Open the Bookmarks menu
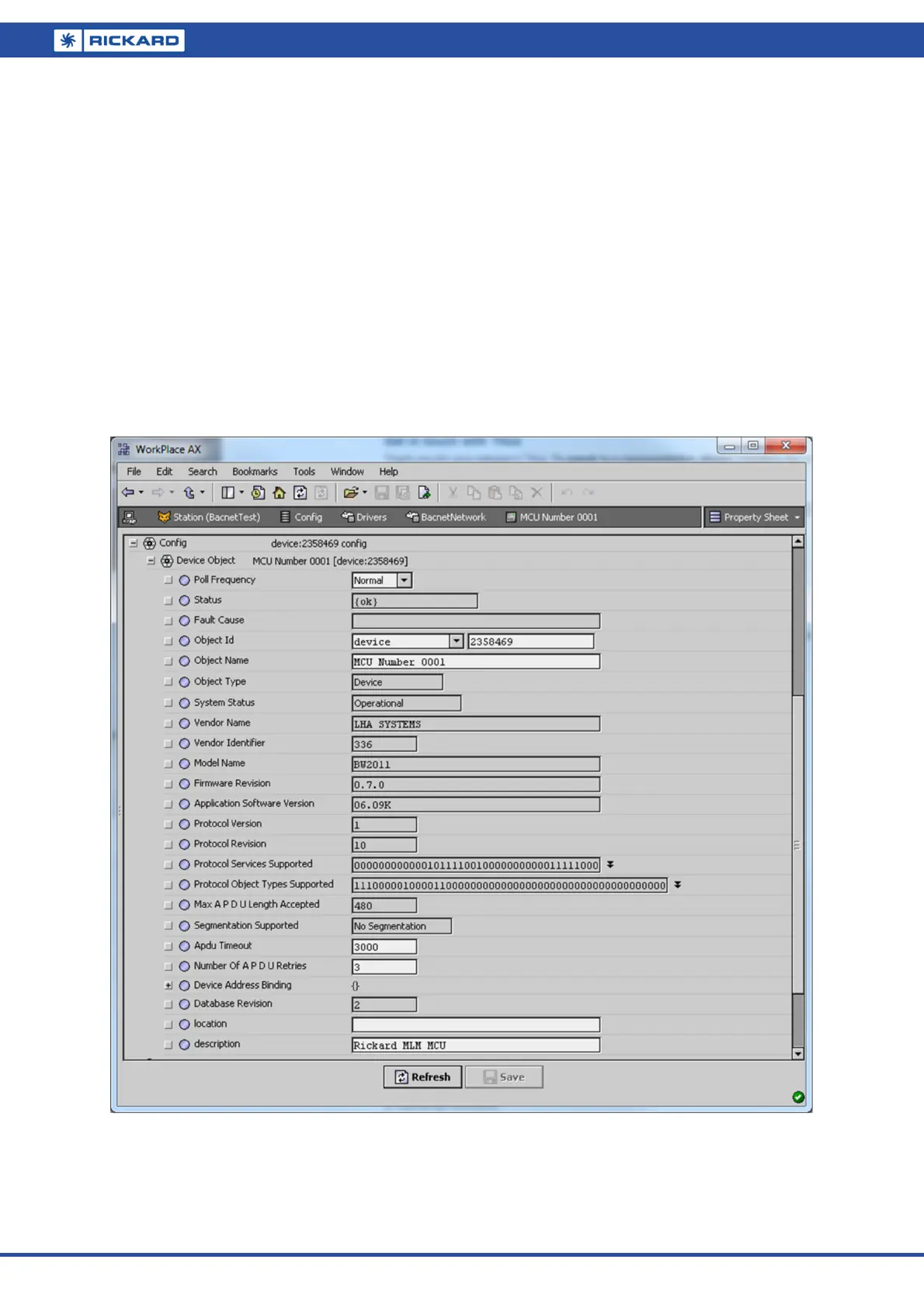Screen dimensions: 924x1308 (x=255, y=471)
